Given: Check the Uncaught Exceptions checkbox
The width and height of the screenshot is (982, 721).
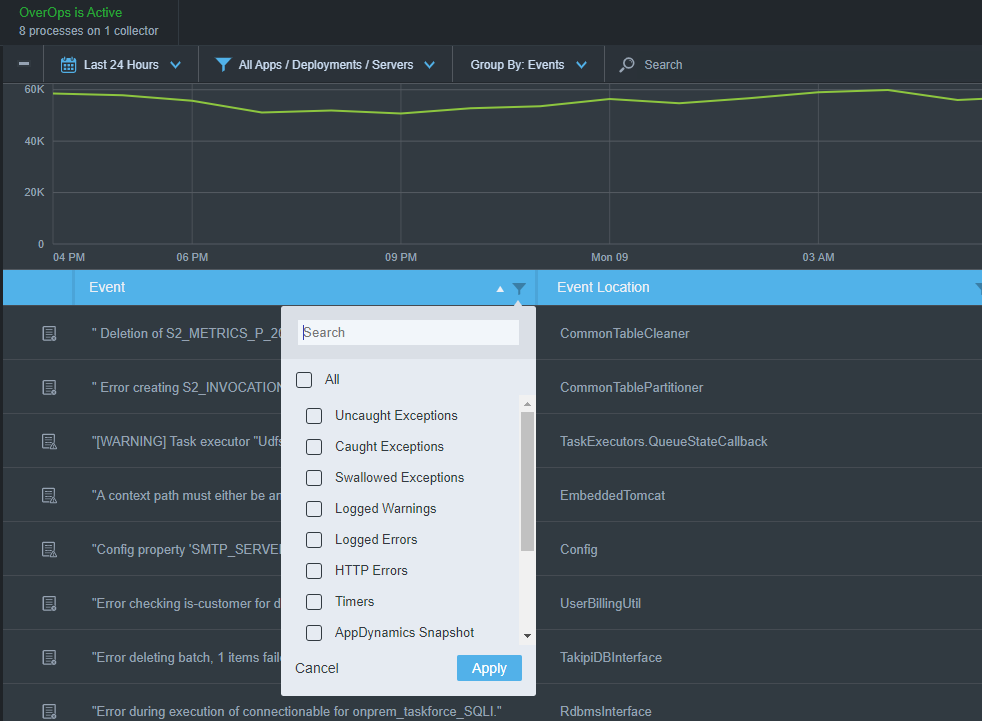Looking at the screenshot, I should tap(314, 416).
